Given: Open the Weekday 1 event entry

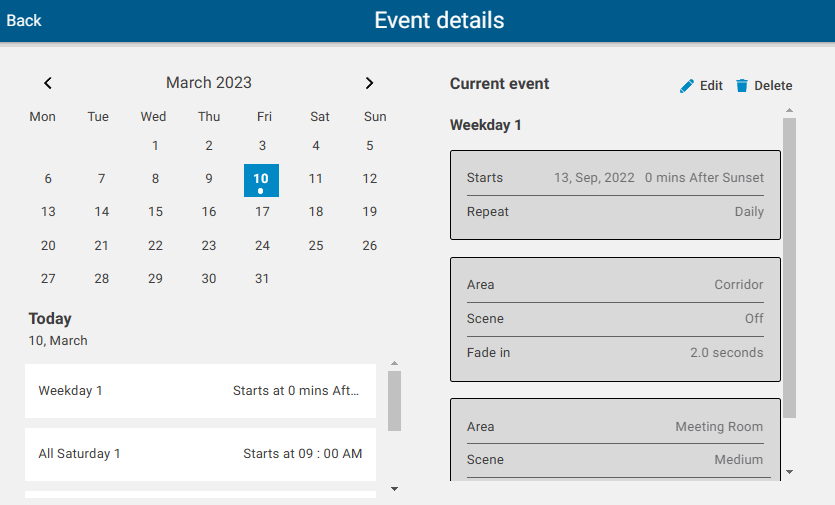Looking at the screenshot, I should point(200,391).
